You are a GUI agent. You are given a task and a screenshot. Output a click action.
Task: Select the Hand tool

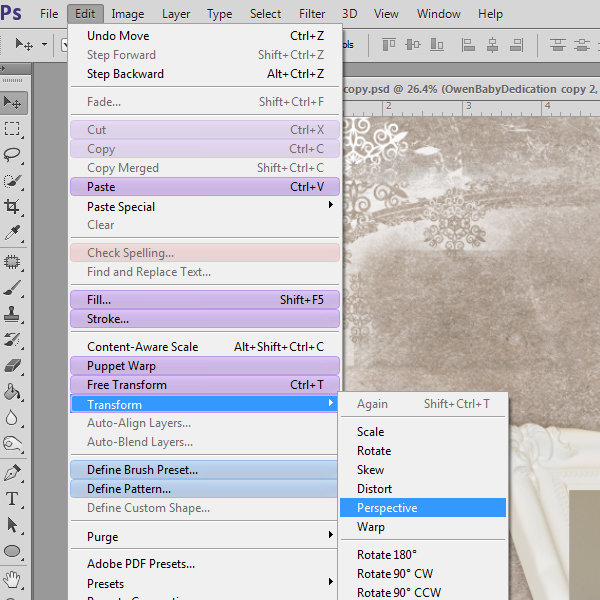[x=12, y=580]
